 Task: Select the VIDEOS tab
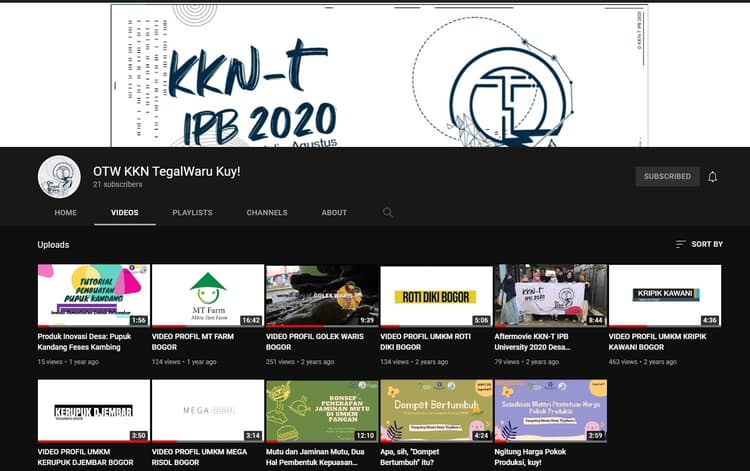pos(125,213)
